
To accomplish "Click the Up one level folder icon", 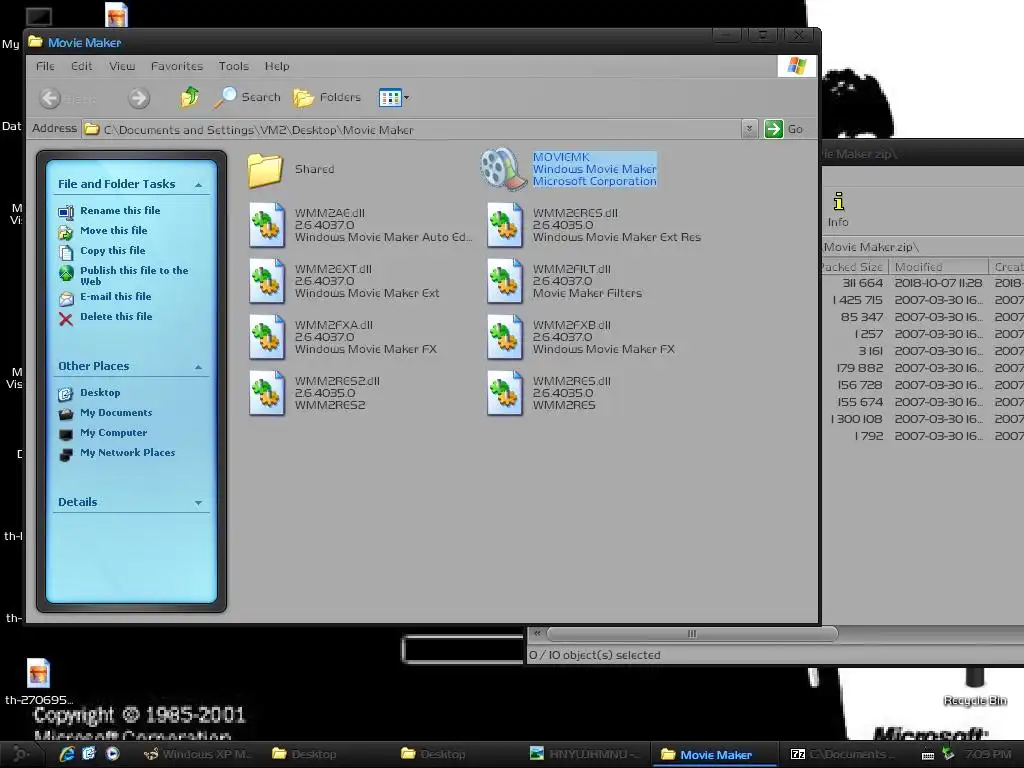I will [189, 97].
